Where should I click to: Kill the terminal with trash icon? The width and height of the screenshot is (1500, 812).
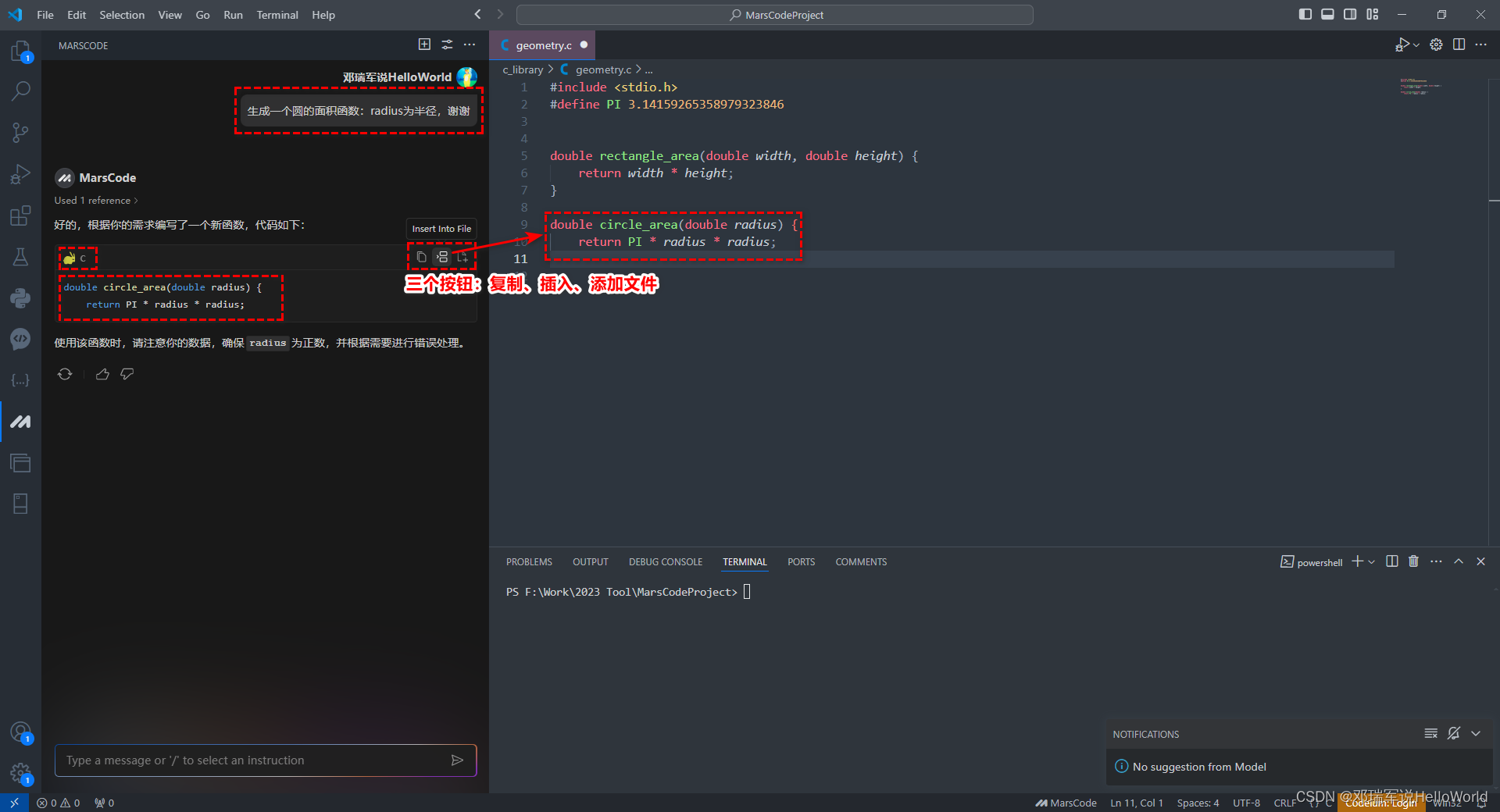(x=1413, y=561)
